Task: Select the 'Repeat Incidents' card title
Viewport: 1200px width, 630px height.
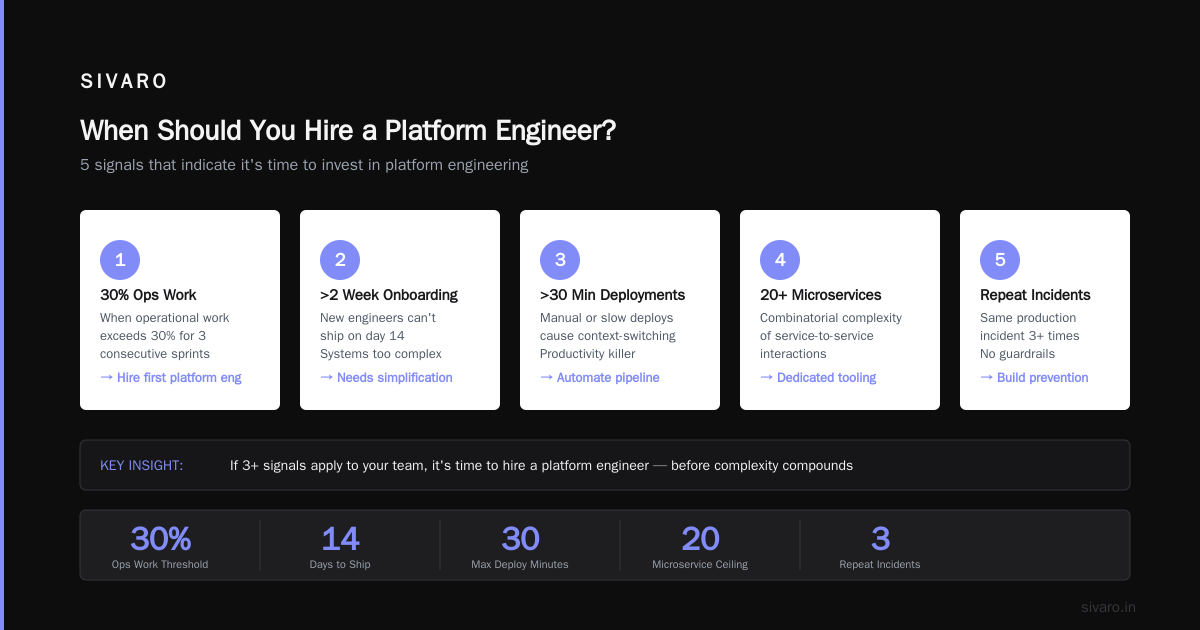Action: coord(1035,295)
